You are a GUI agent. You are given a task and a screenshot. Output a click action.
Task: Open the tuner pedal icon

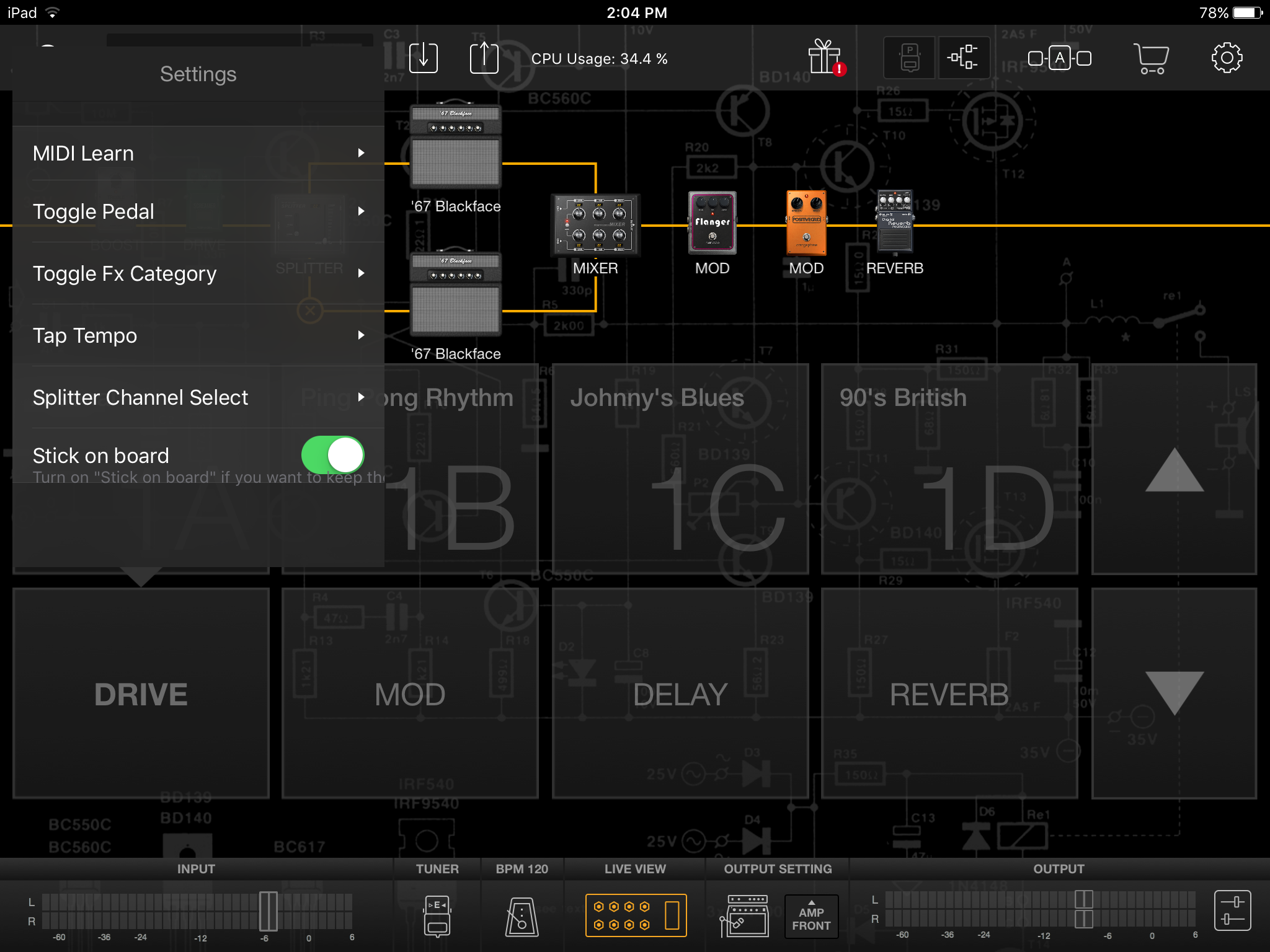point(437,915)
